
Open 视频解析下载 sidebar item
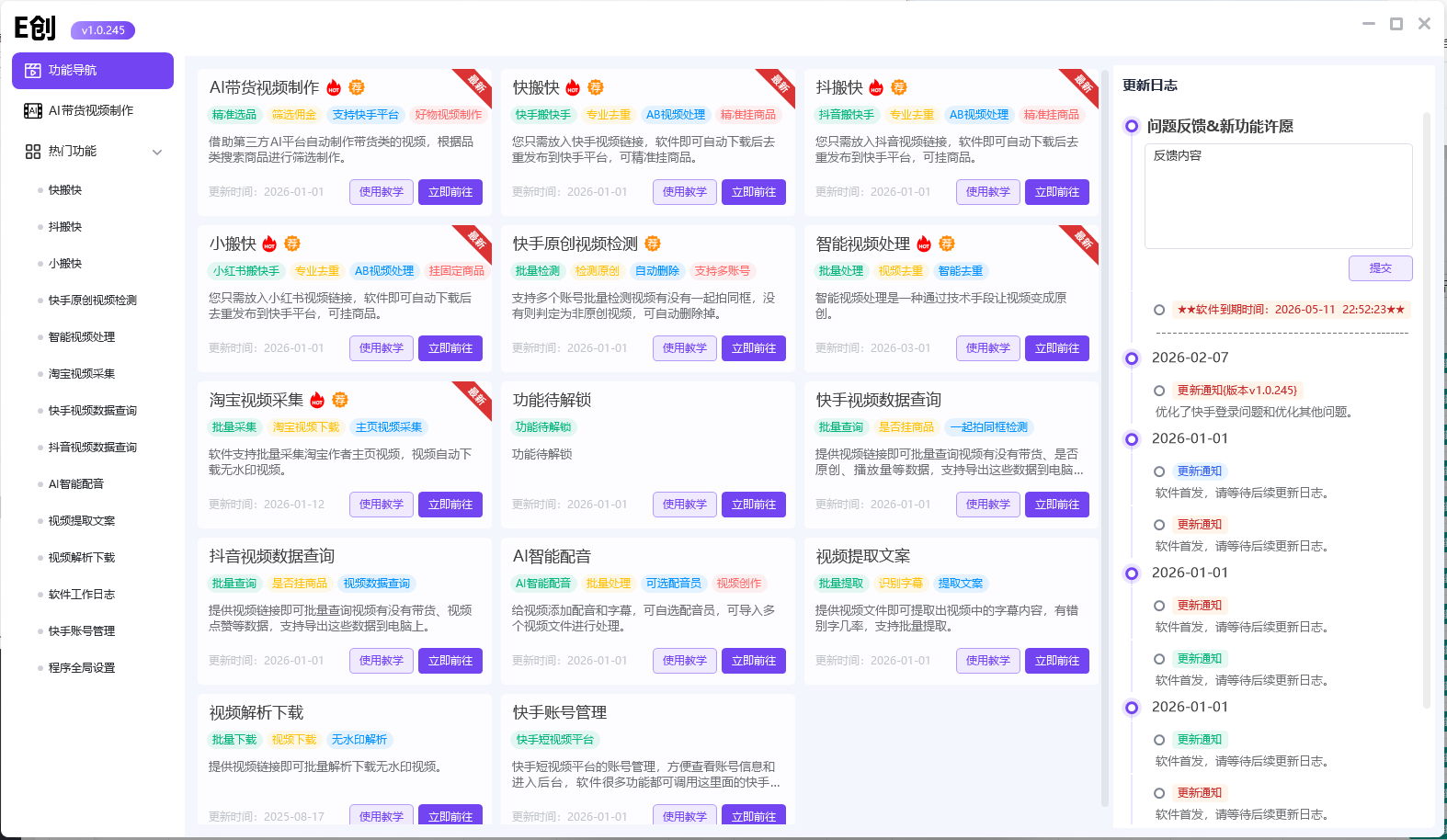tap(82, 558)
